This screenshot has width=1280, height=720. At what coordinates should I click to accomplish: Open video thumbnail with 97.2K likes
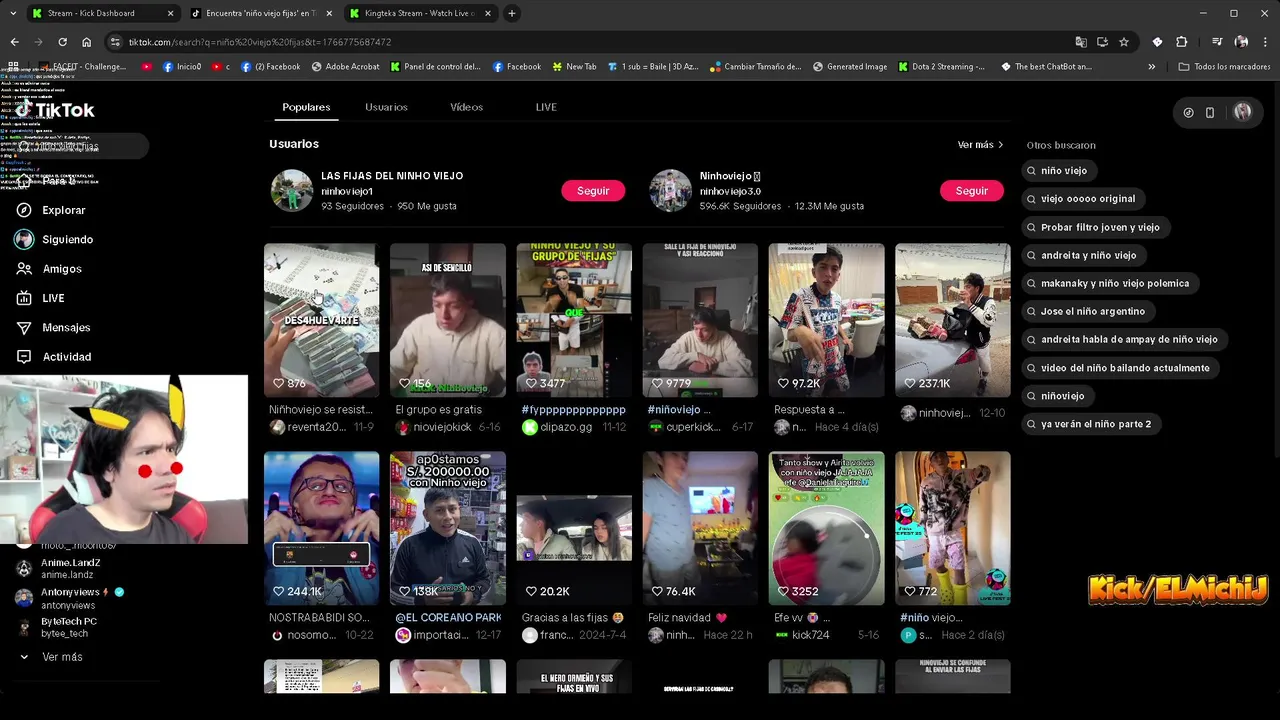(x=826, y=320)
